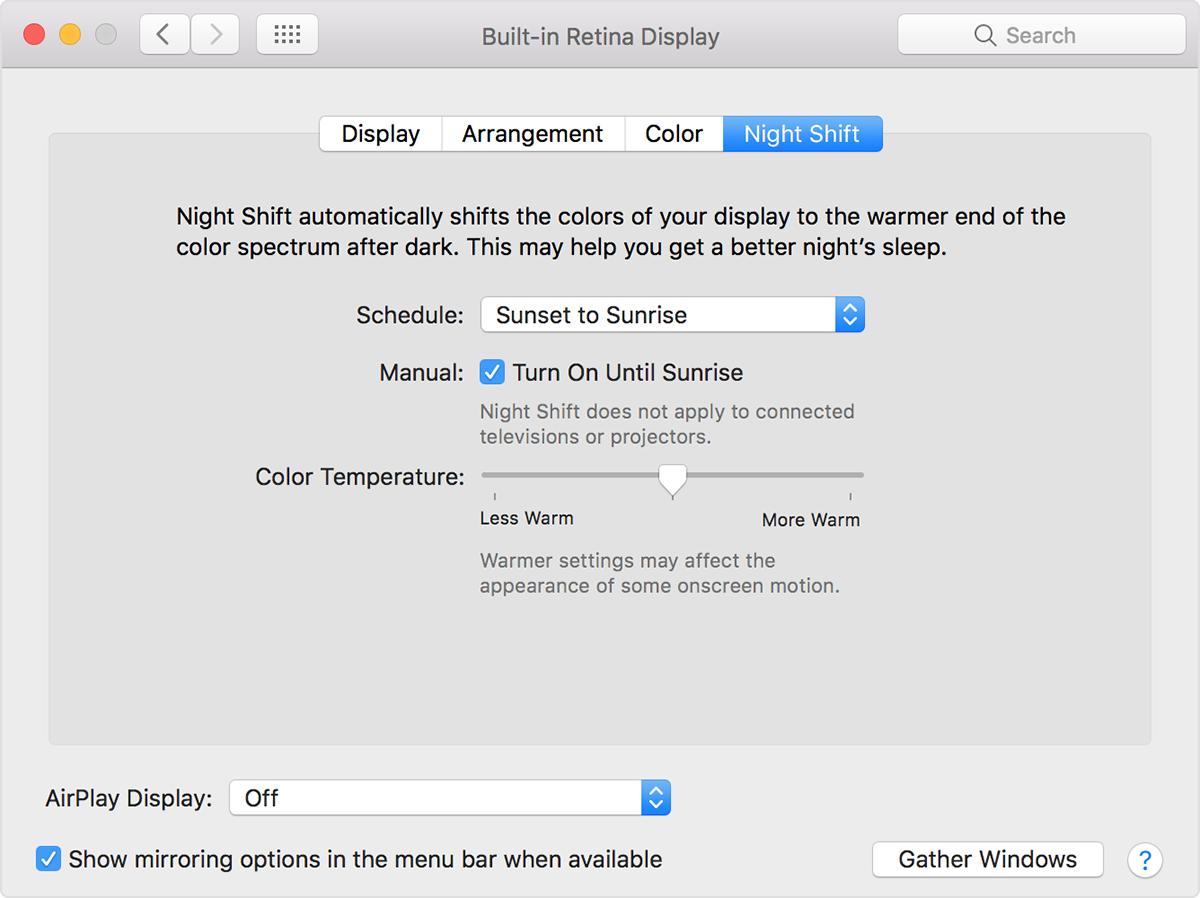
Task: Toggle the Turn On Until Sunrise checkbox
Action: pyautogui.click(x=492, y=371)
